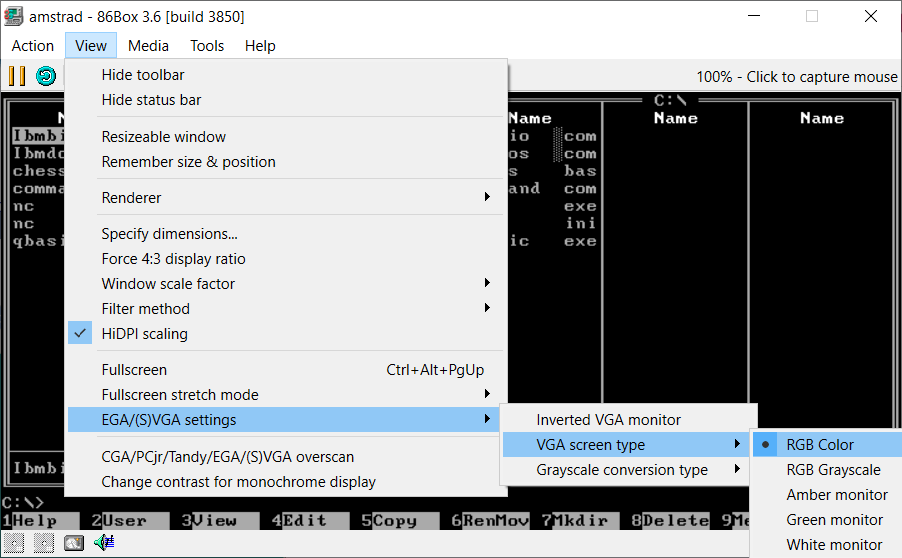Click Change contrast for monochrome display
Screen dimensions: 902x558
pyautogui.click(x=285, y=481)
